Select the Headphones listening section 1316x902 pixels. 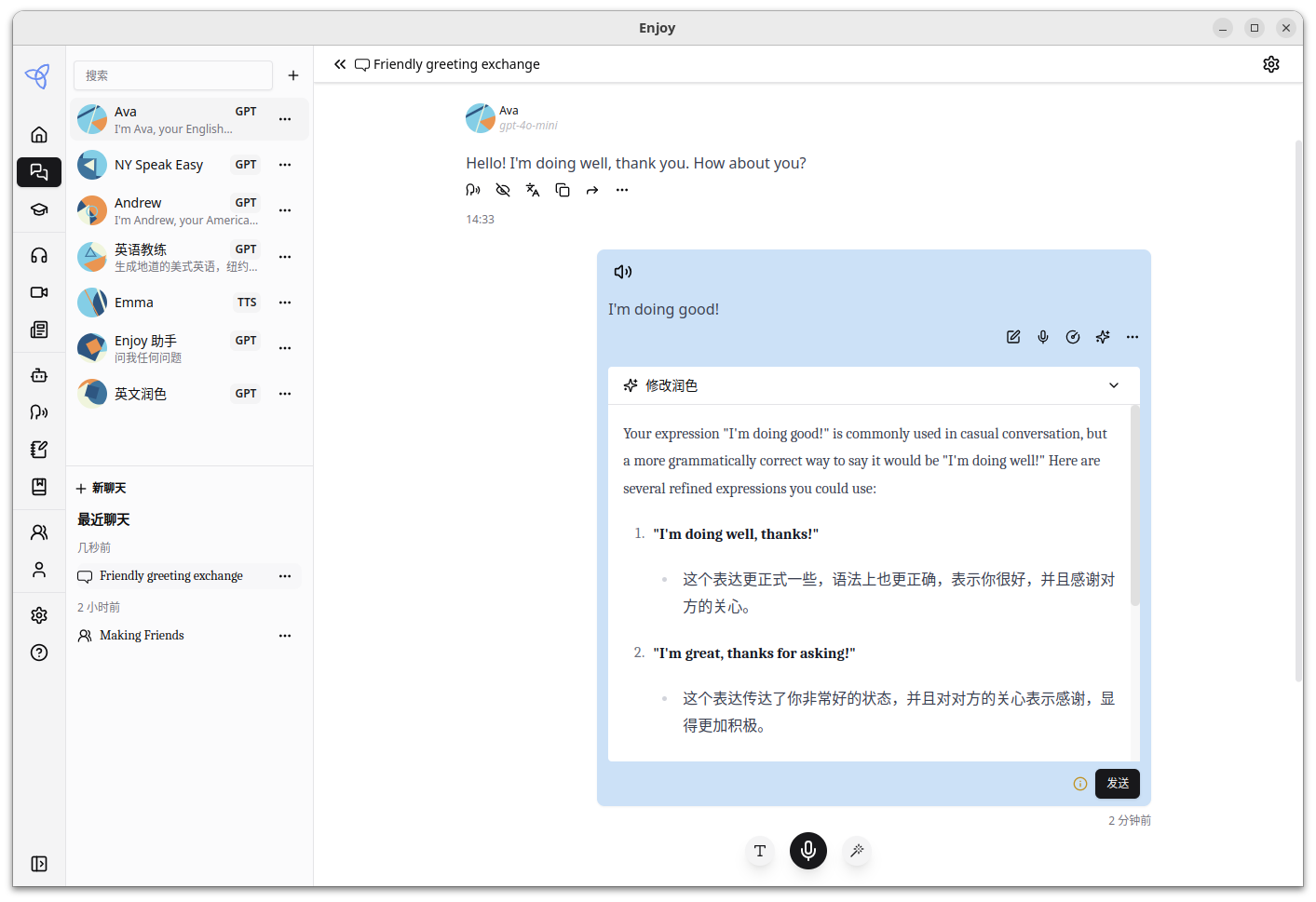pyautogui.click(x=39, y=254)
